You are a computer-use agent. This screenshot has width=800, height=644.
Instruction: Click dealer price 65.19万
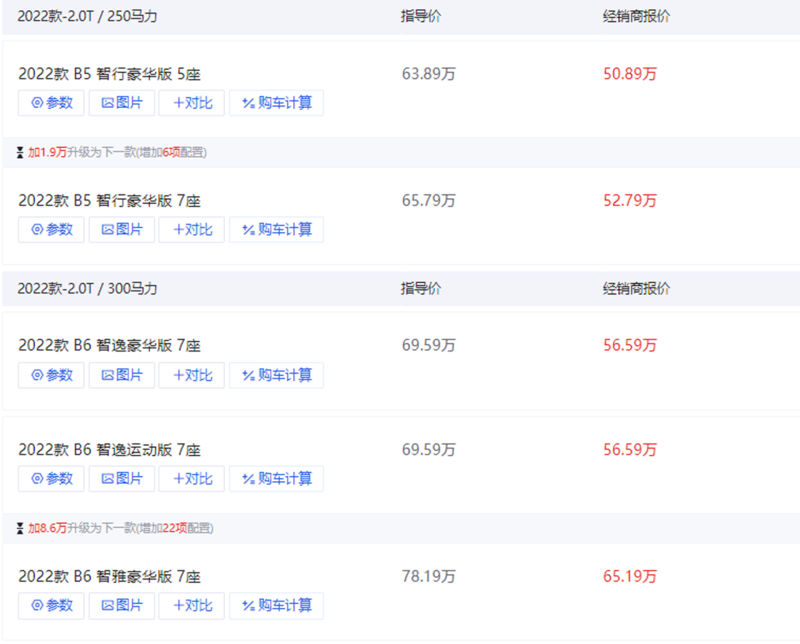pos(630,577)
